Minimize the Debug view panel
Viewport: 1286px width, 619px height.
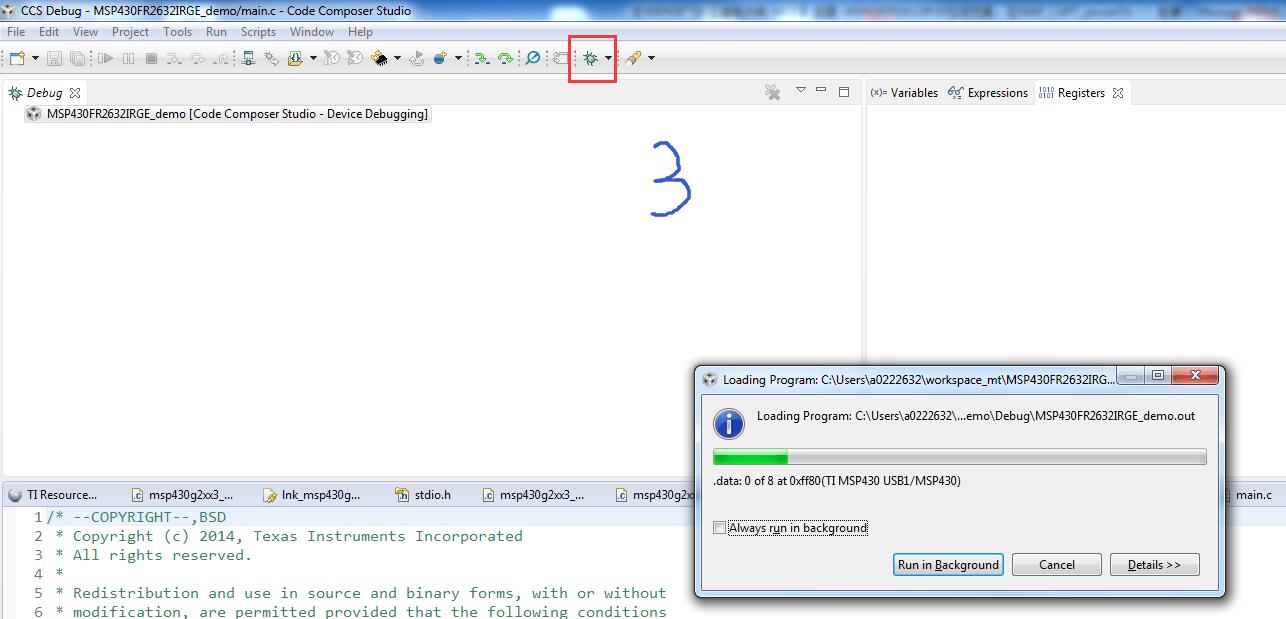click(x=821, y=90)
